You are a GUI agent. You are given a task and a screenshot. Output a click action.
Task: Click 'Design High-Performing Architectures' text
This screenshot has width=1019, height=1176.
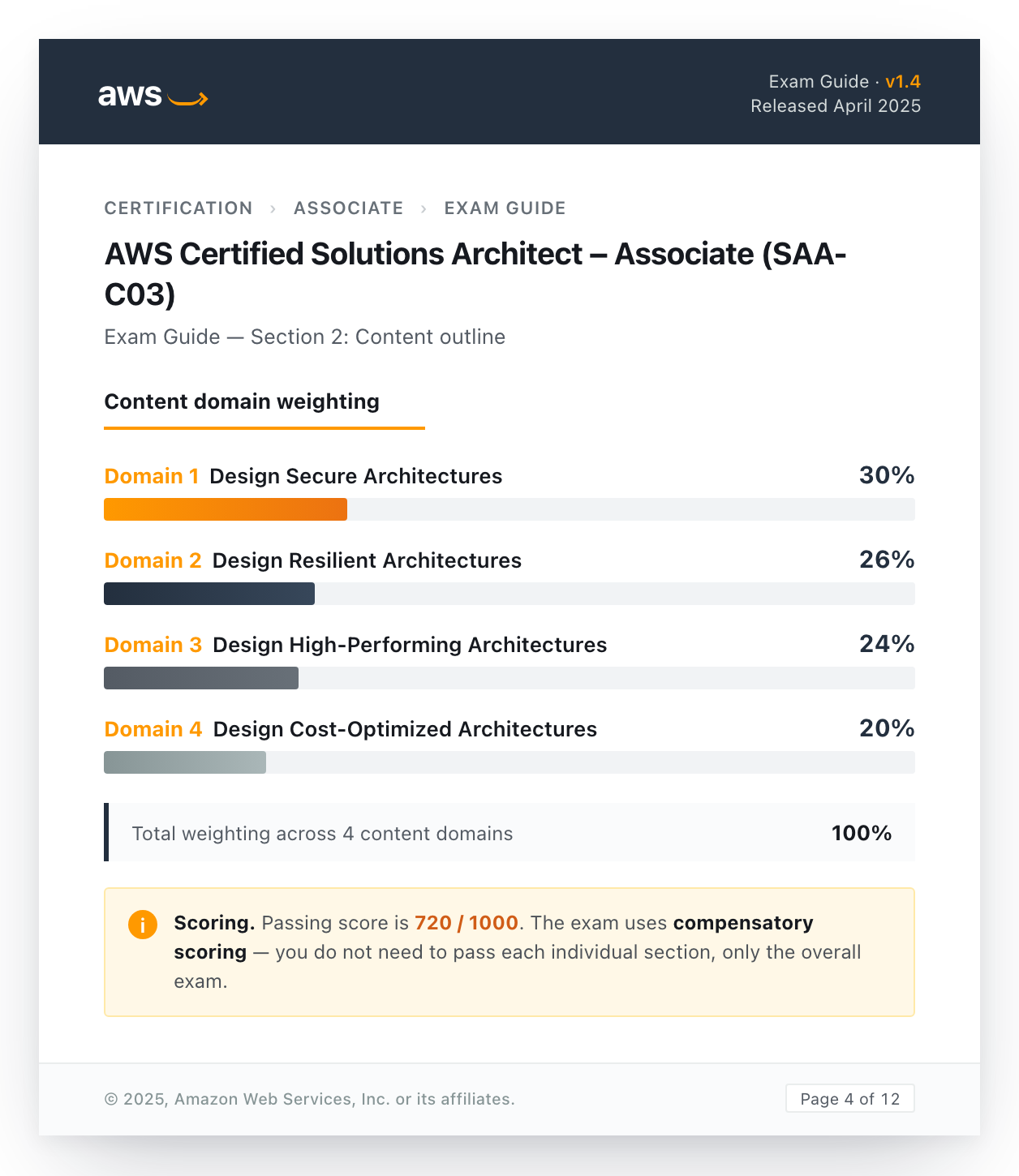(x=410, y=645)
